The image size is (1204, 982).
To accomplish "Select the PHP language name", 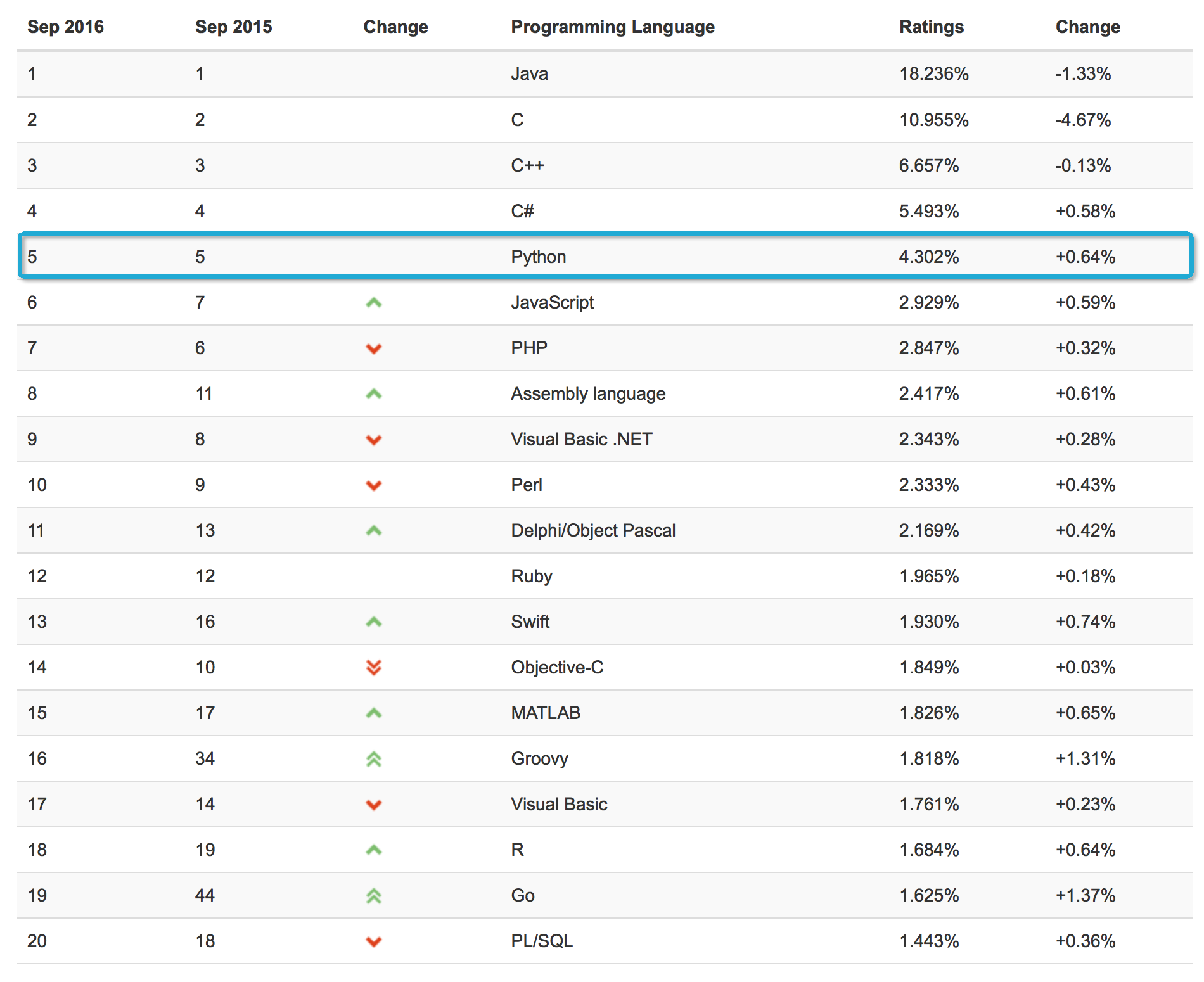I will pyautogui.click(x=529, y=348).
